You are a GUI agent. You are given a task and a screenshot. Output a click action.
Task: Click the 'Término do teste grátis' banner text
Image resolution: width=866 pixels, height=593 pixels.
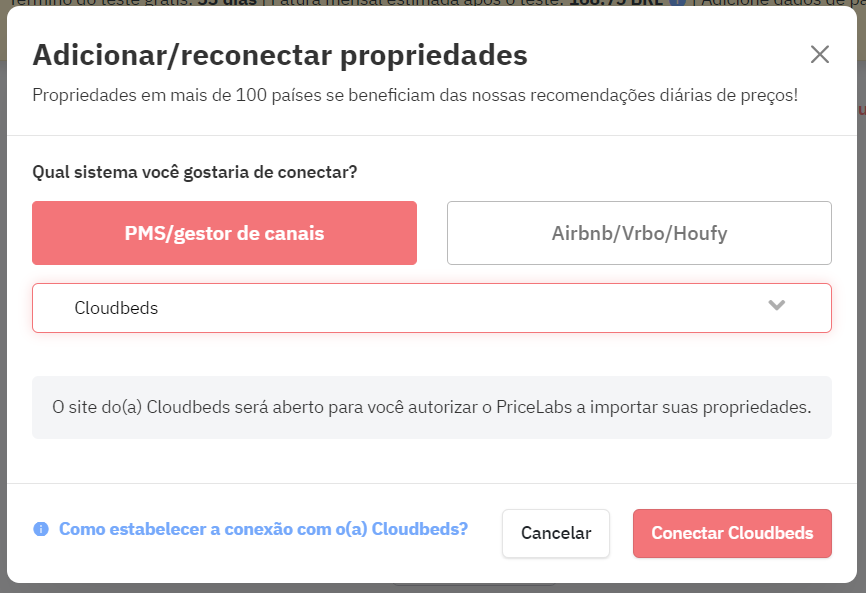pos(103,2)
